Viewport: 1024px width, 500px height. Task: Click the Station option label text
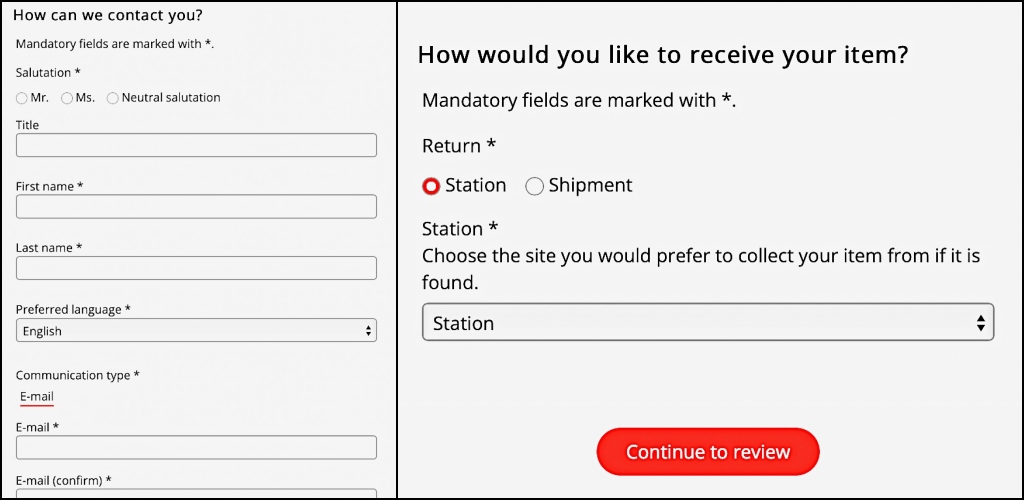pos(475,185)
